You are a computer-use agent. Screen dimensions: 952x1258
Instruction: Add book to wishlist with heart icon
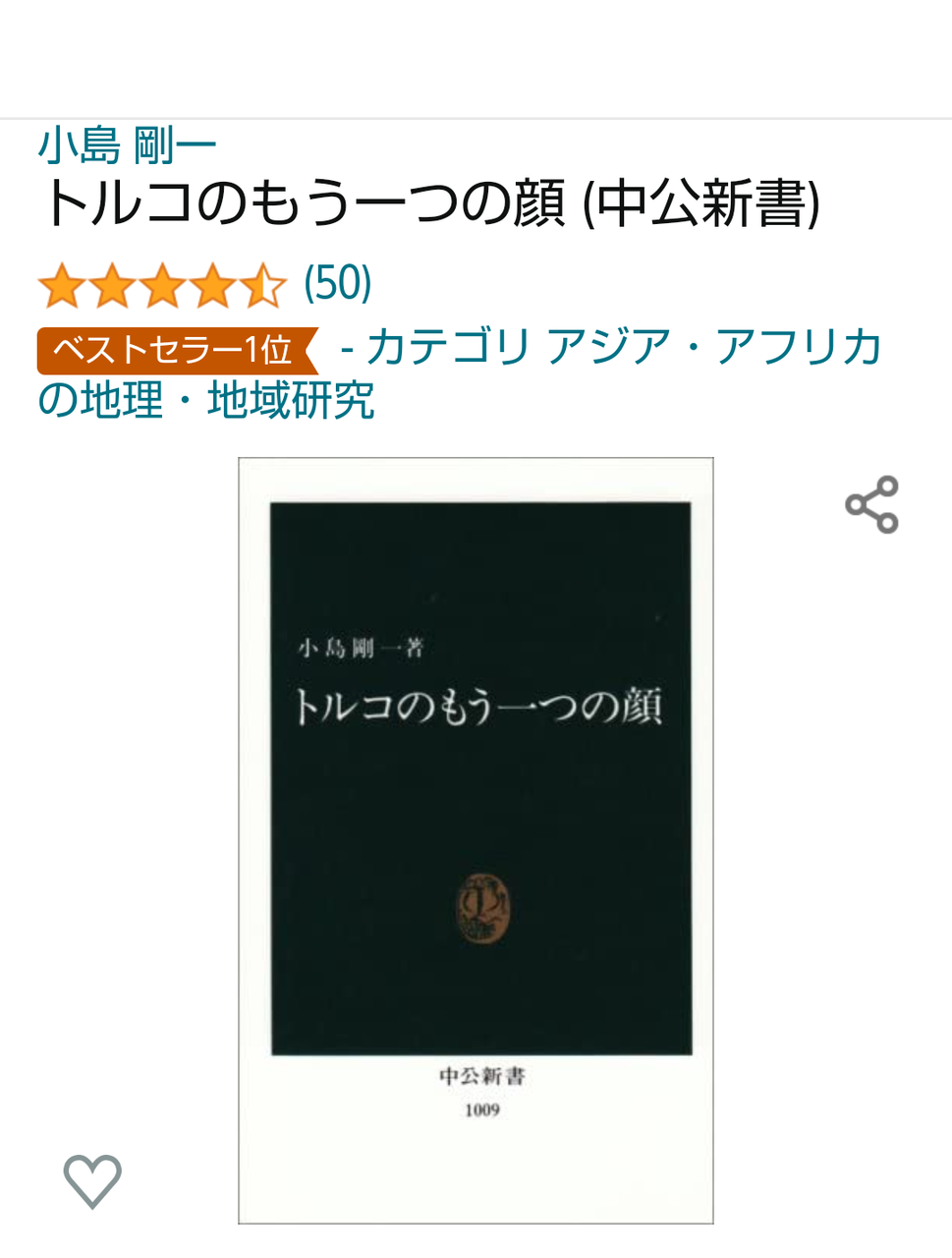(x=92, y=1180)
